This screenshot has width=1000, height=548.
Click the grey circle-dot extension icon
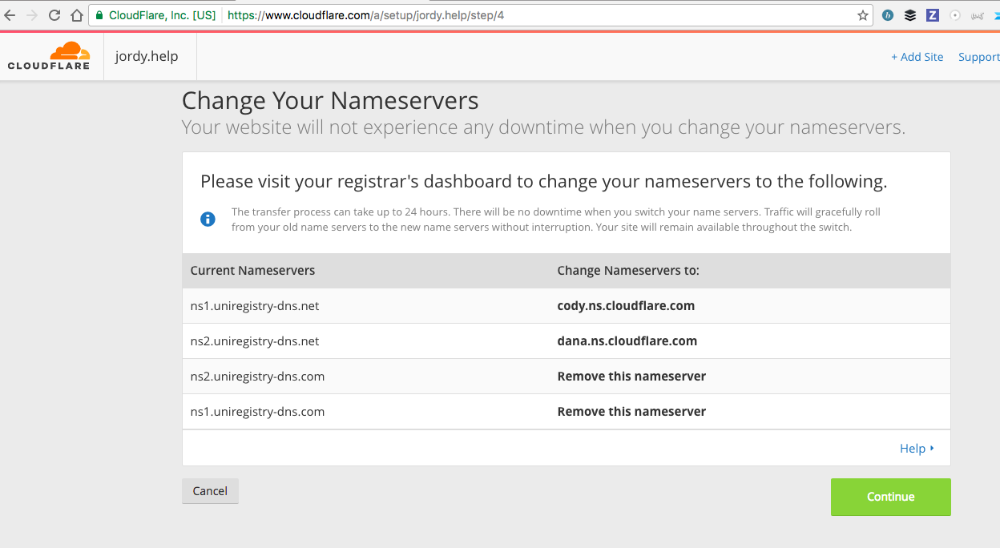pyautogui.click(x=955, y=15)
